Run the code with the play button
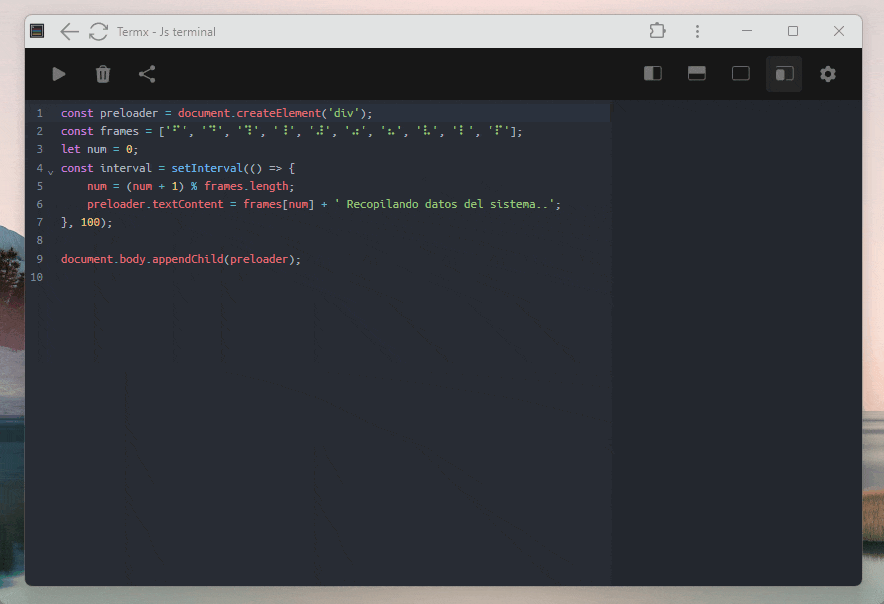884x604 pixels. (59, 74)
